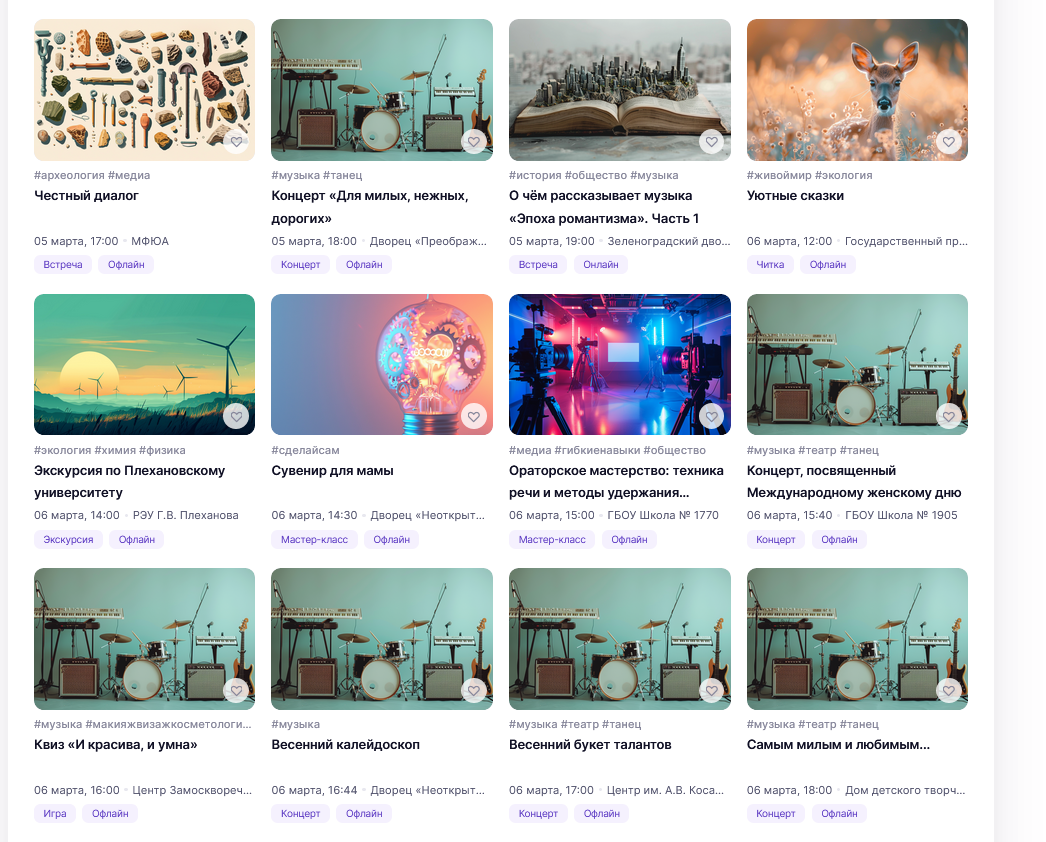Click hashtags «#живоймир #экология»

(x=809, y=175)
